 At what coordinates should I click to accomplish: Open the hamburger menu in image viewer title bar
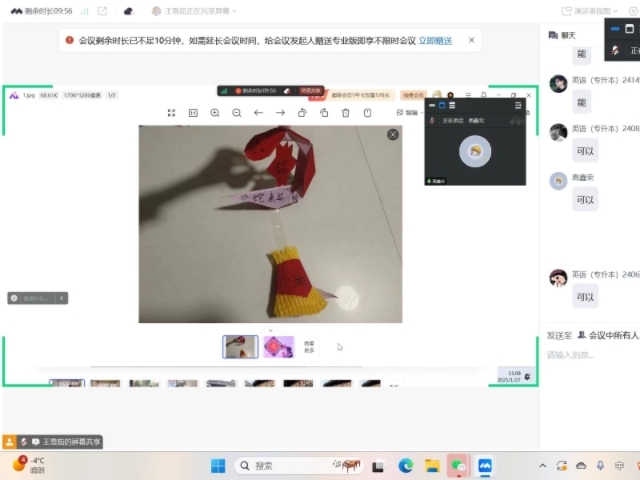pos(468,95)
